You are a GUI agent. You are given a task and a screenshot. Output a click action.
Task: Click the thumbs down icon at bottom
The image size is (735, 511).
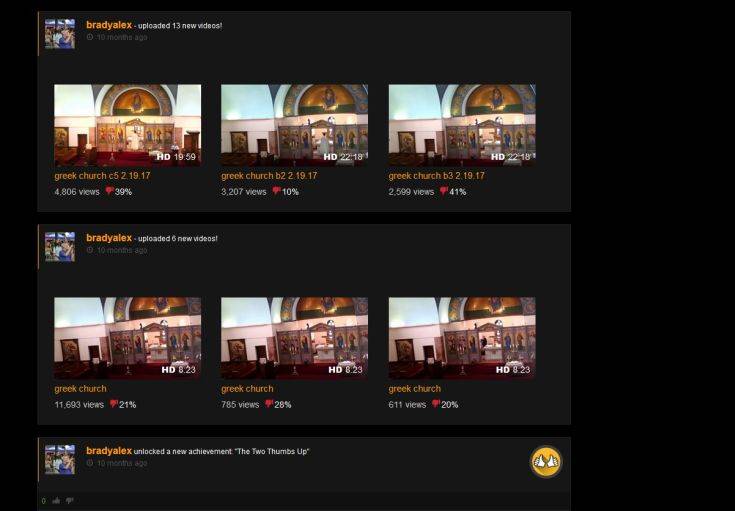[x=69, y=501]
